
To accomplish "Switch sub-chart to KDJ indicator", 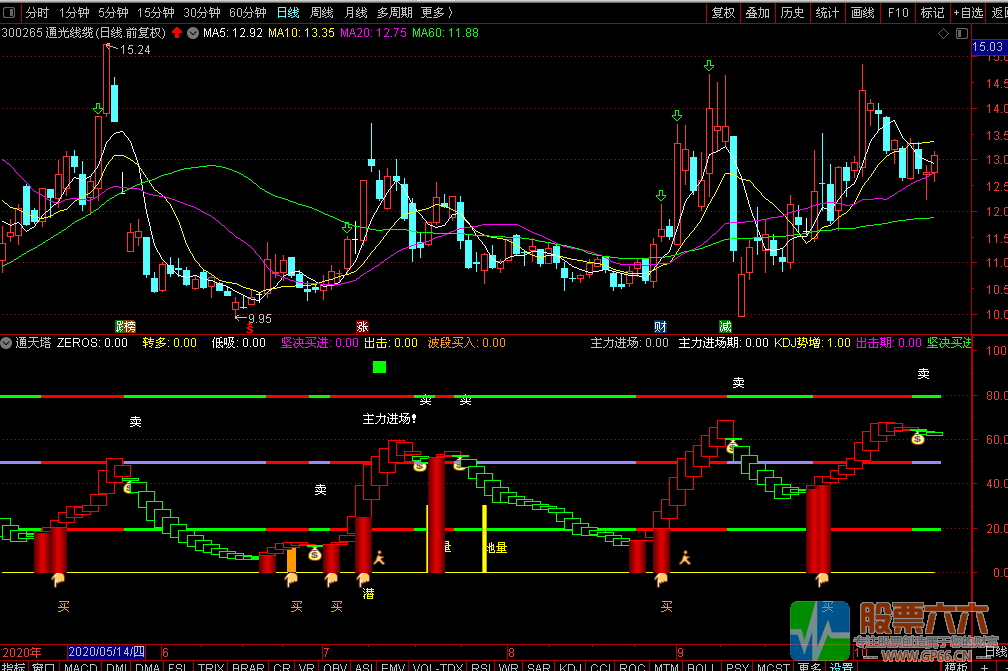I will tap(571, 666).
